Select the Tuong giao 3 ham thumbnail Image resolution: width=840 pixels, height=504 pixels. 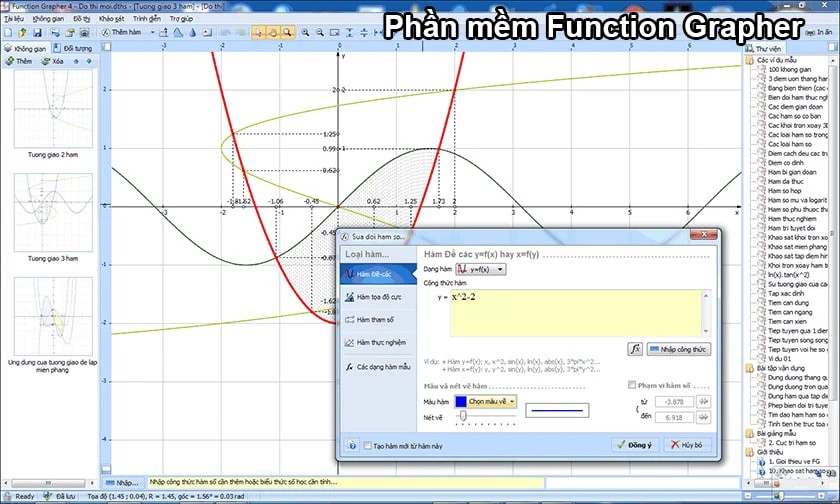click(52, 213)
